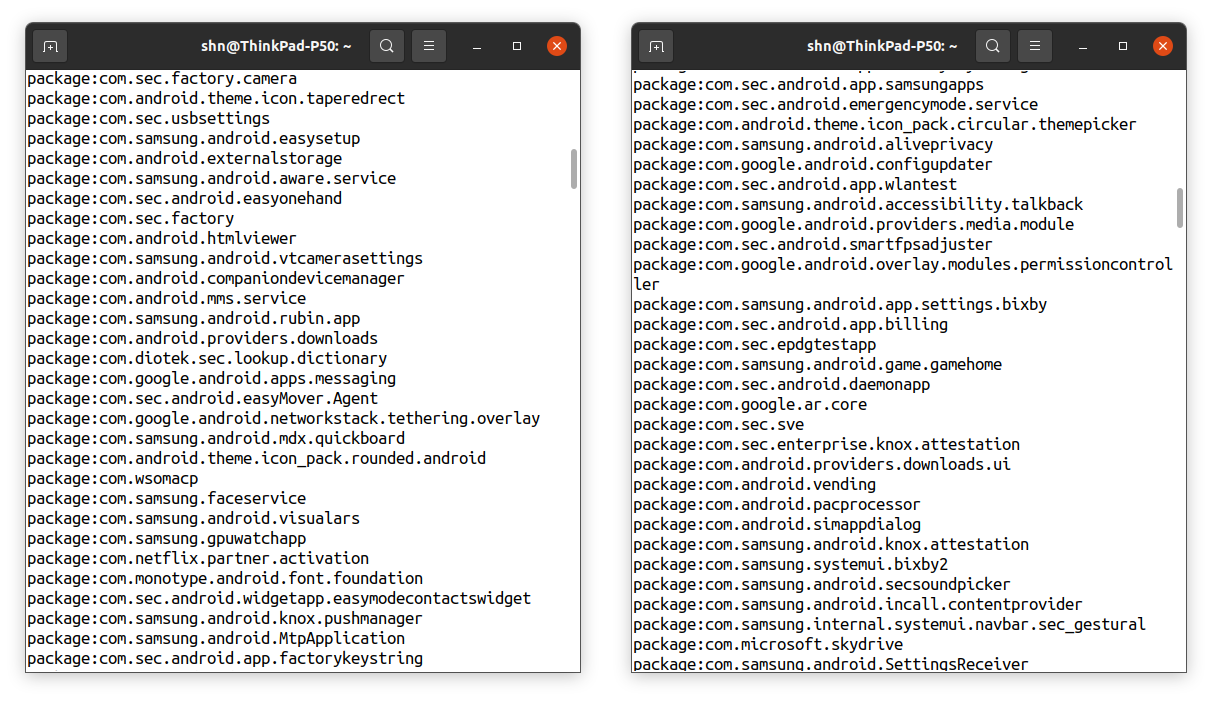1212x701 pixels.
Task: Maximize the right terminal window
Action: pyautogui.click(x=1123, y=46)
